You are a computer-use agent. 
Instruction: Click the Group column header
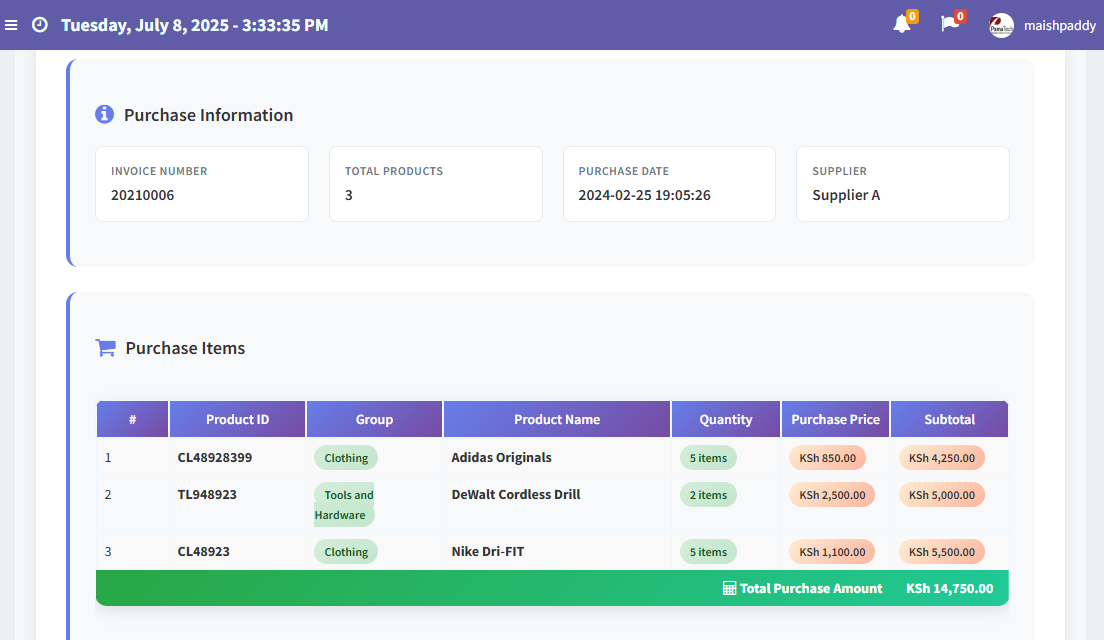click(374, 419)
